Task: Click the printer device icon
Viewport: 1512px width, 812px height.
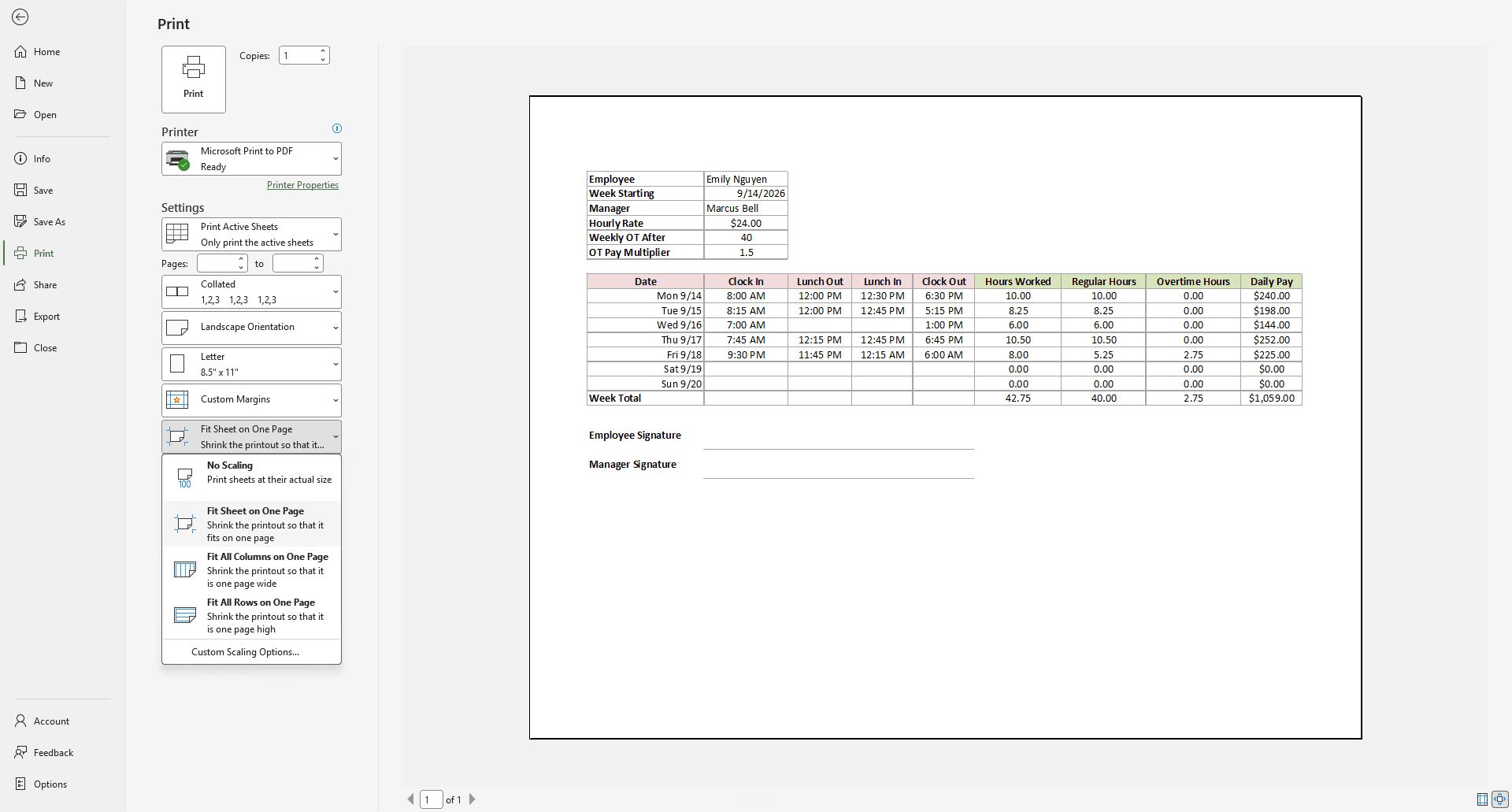Action: (x=178, y=159)
